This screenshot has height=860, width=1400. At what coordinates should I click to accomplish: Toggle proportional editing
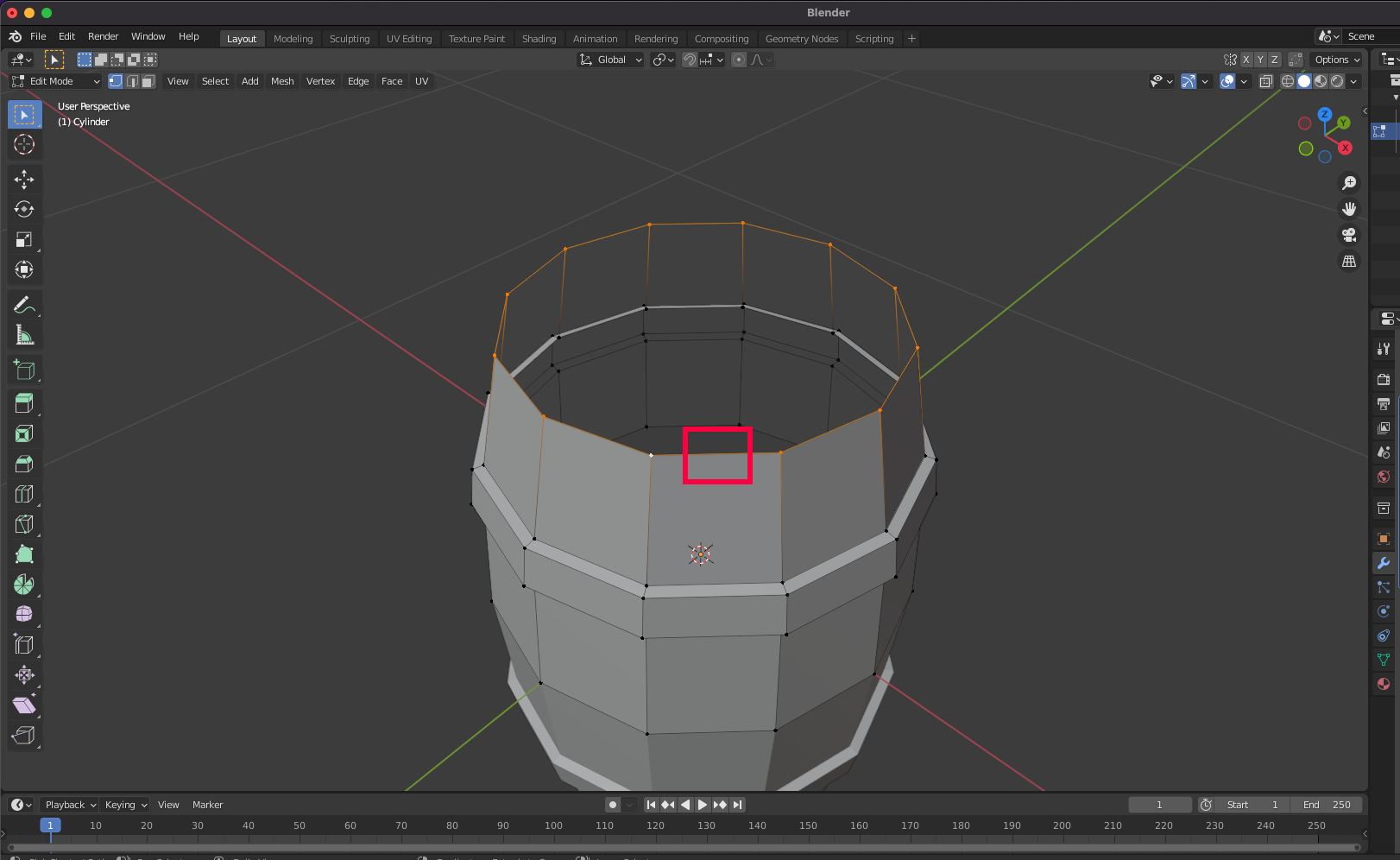coord(739,60)
